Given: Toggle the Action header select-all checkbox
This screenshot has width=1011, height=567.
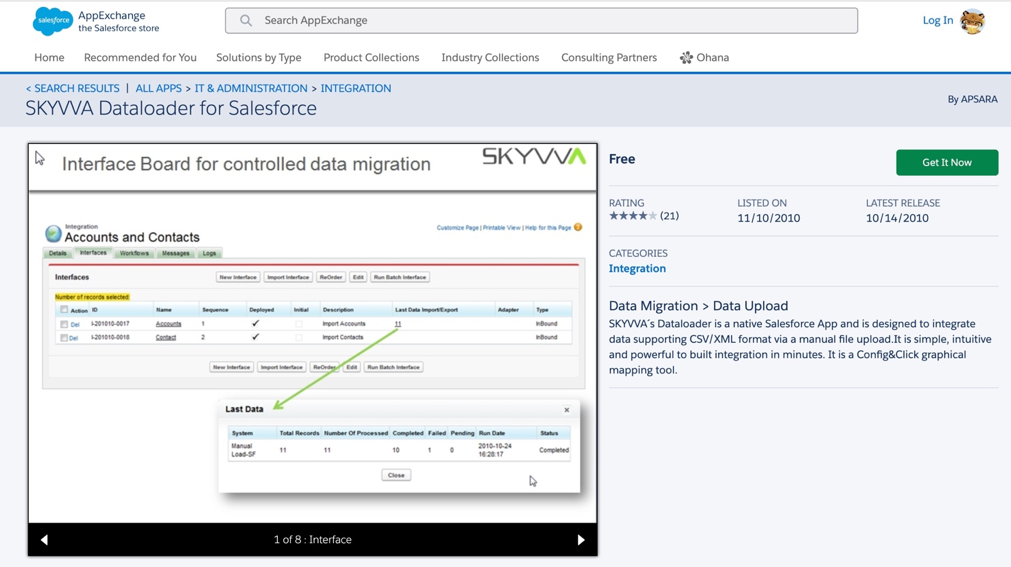Looking at the screenshot, I should point(64,310).
